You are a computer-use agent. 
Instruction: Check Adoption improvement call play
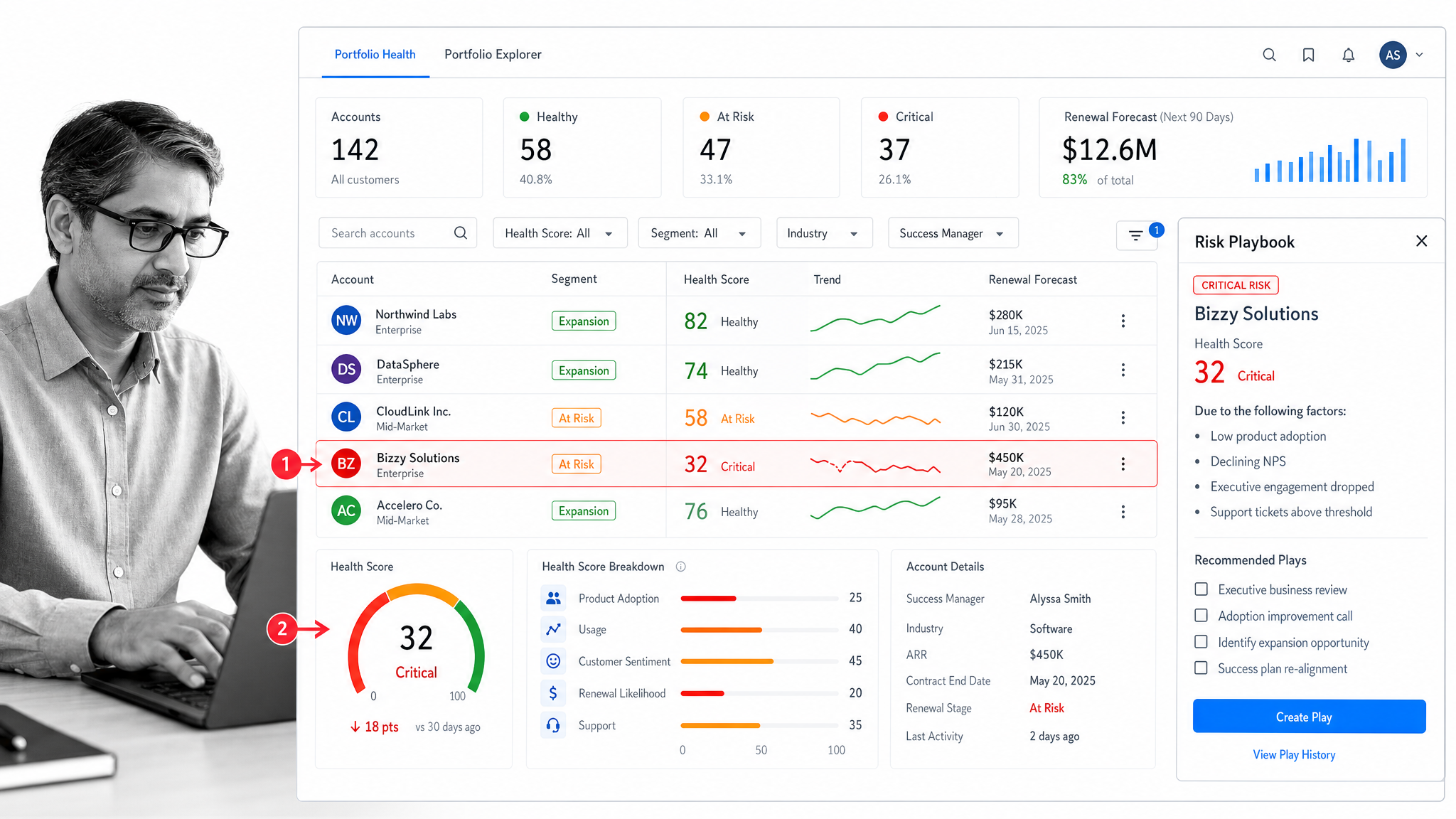click(1201, 616)
